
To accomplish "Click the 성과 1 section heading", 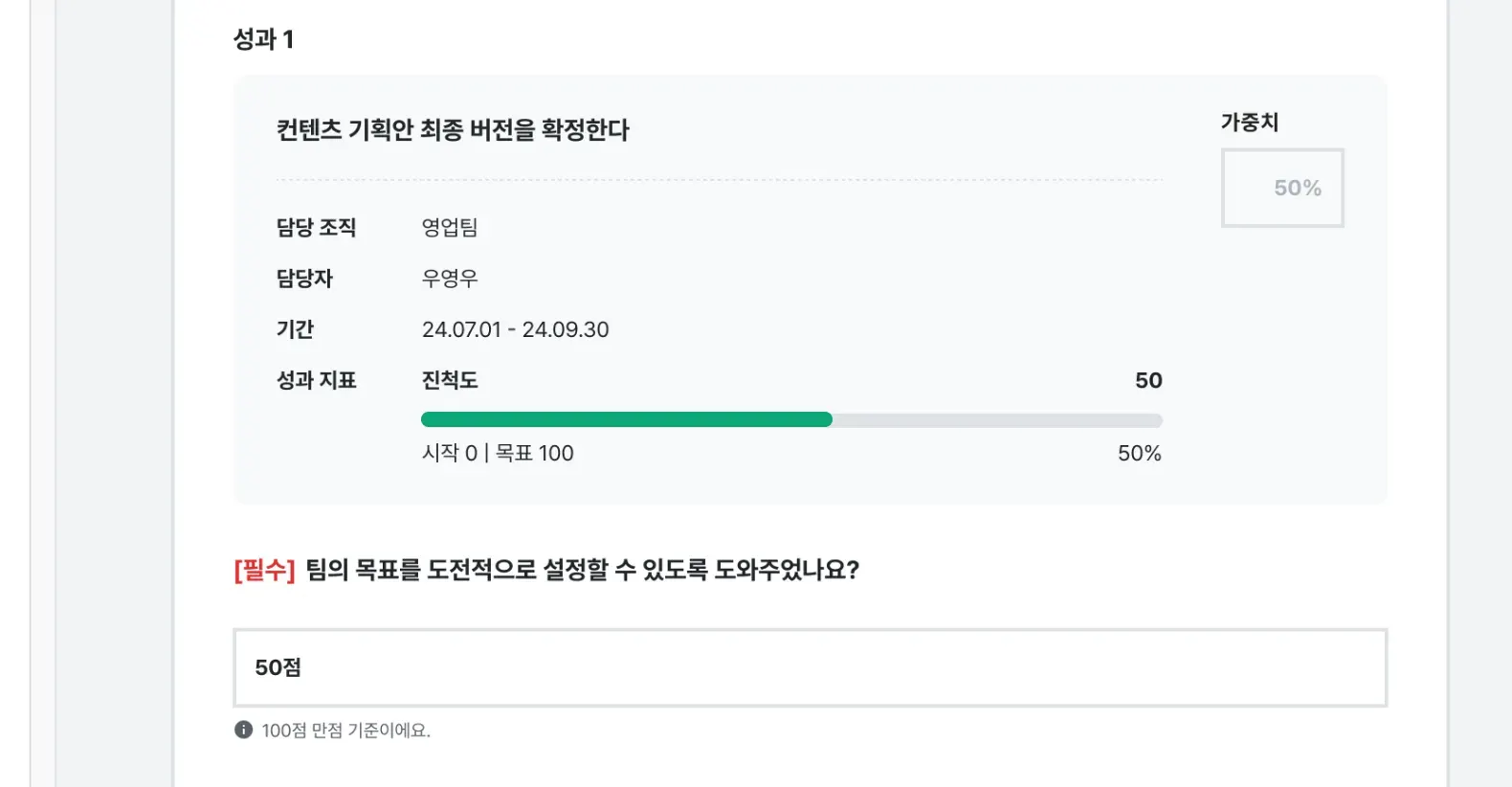I will pyautogui.click(x=263, y=39).
